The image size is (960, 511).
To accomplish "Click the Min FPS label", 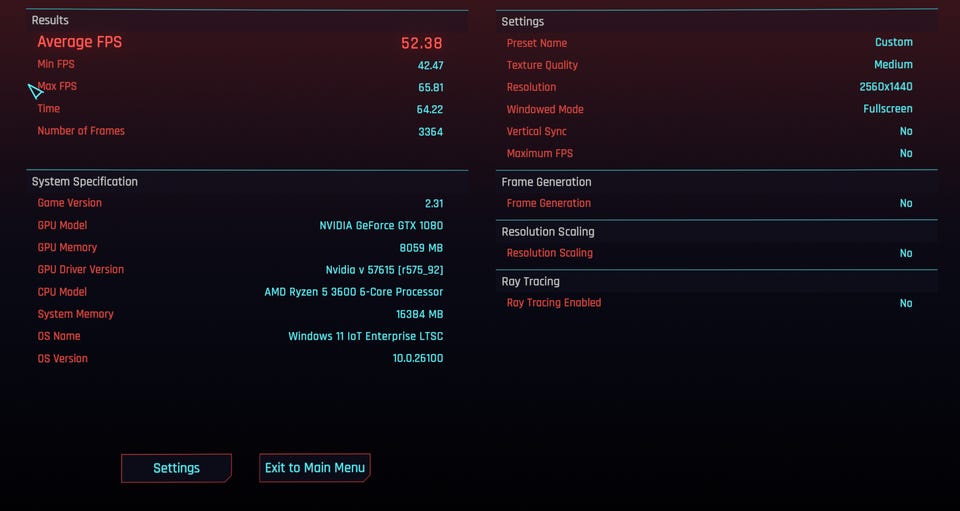I will click(x=56, y=64).
